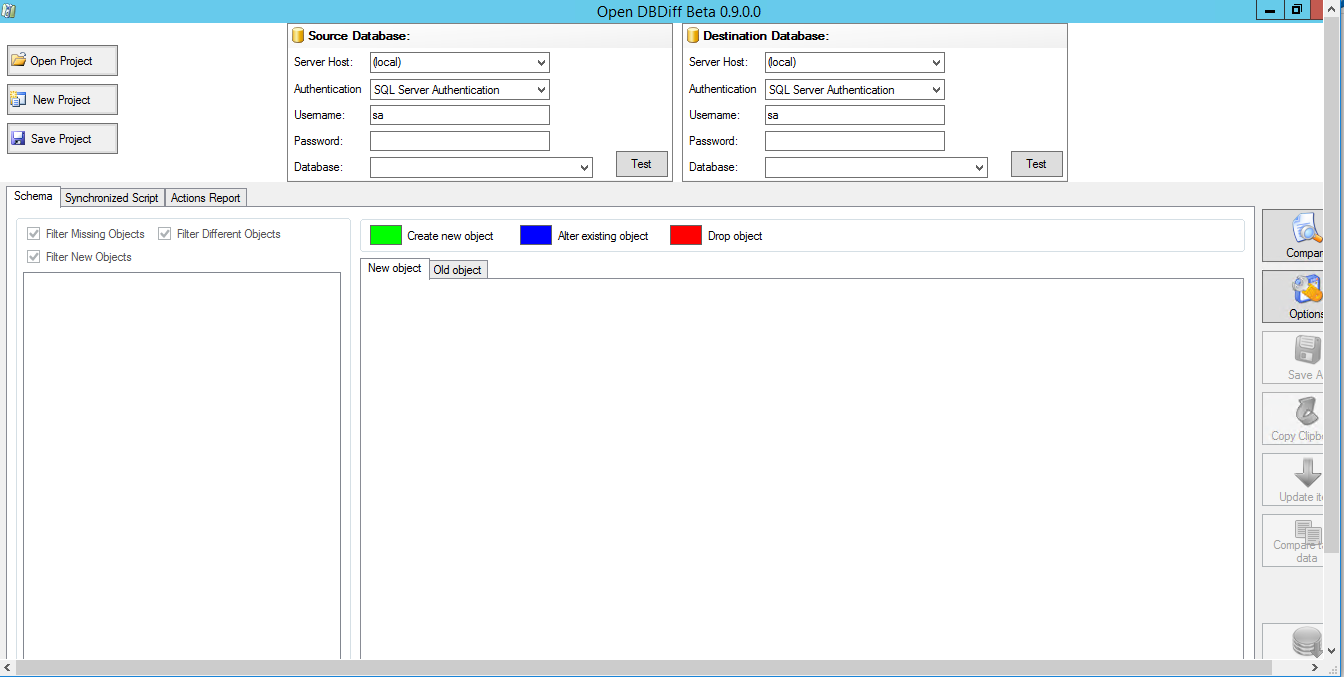Open Destination Authentication dropdown

click(935, 90)
